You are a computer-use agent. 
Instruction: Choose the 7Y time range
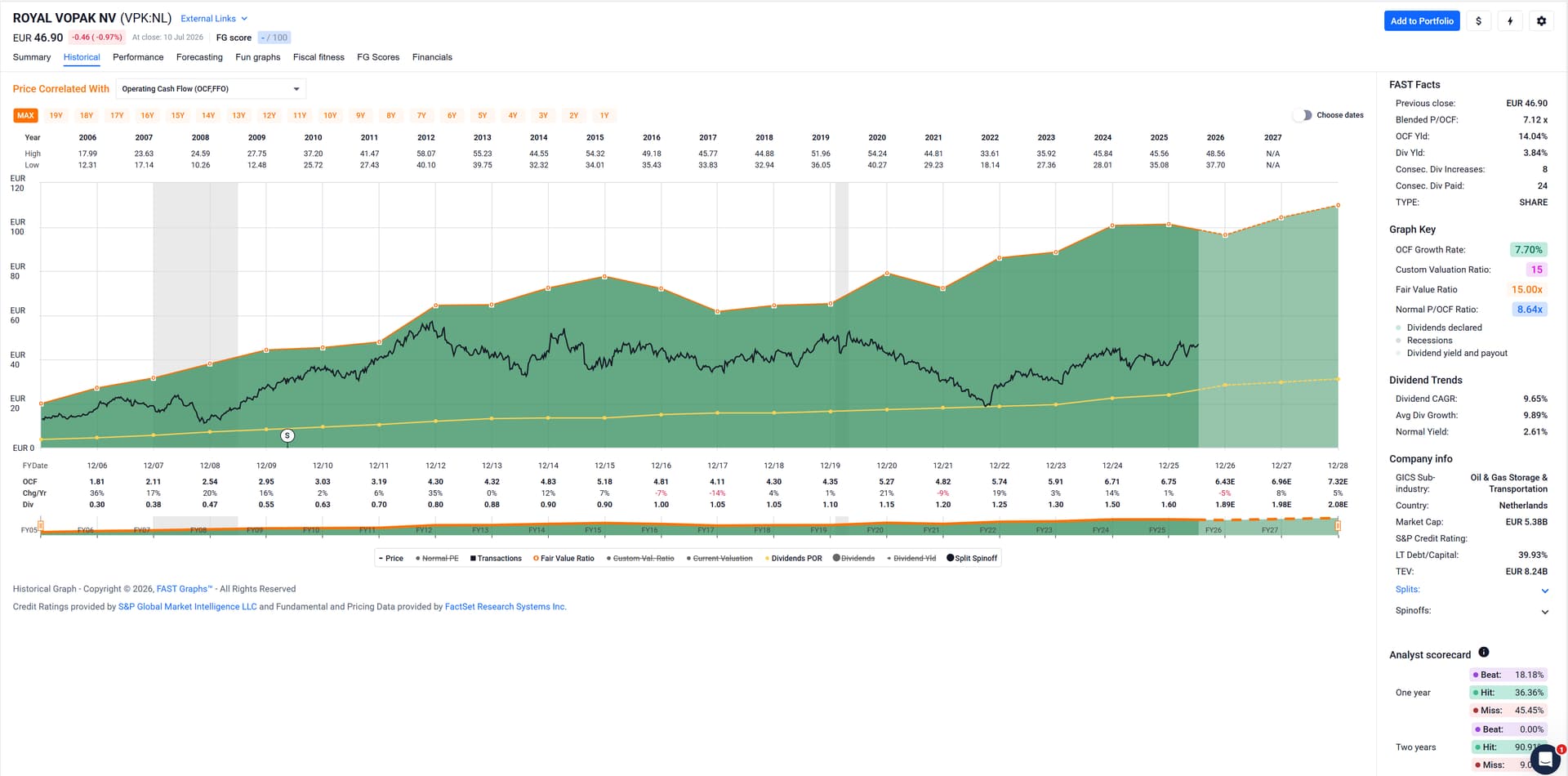click(421, 116)
